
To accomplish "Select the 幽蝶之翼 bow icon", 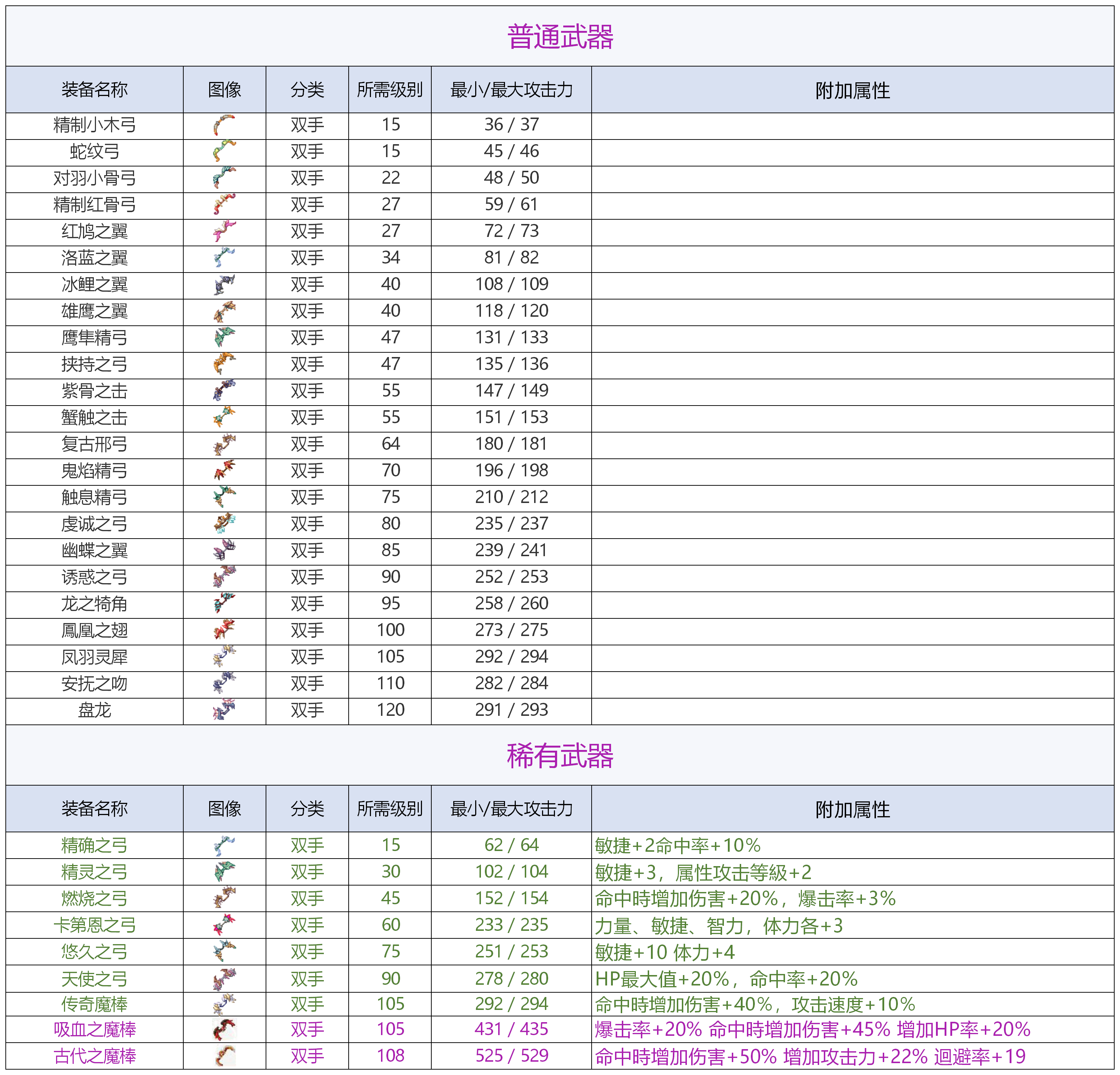I will 224,550.
